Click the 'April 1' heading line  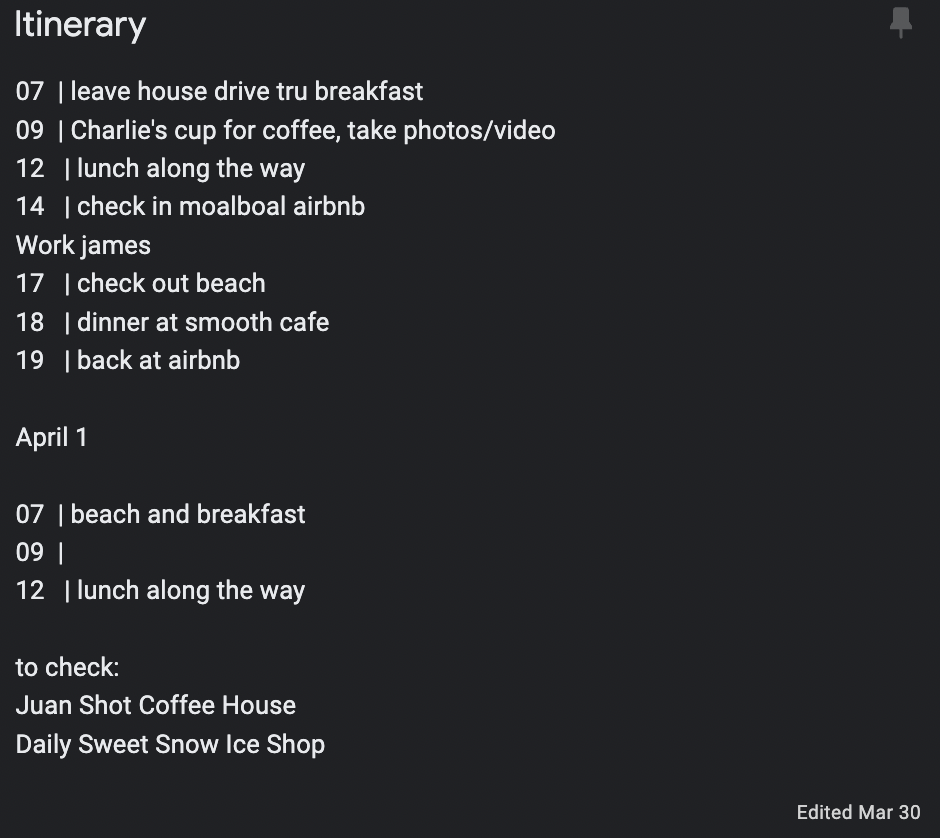pos(52,437)
